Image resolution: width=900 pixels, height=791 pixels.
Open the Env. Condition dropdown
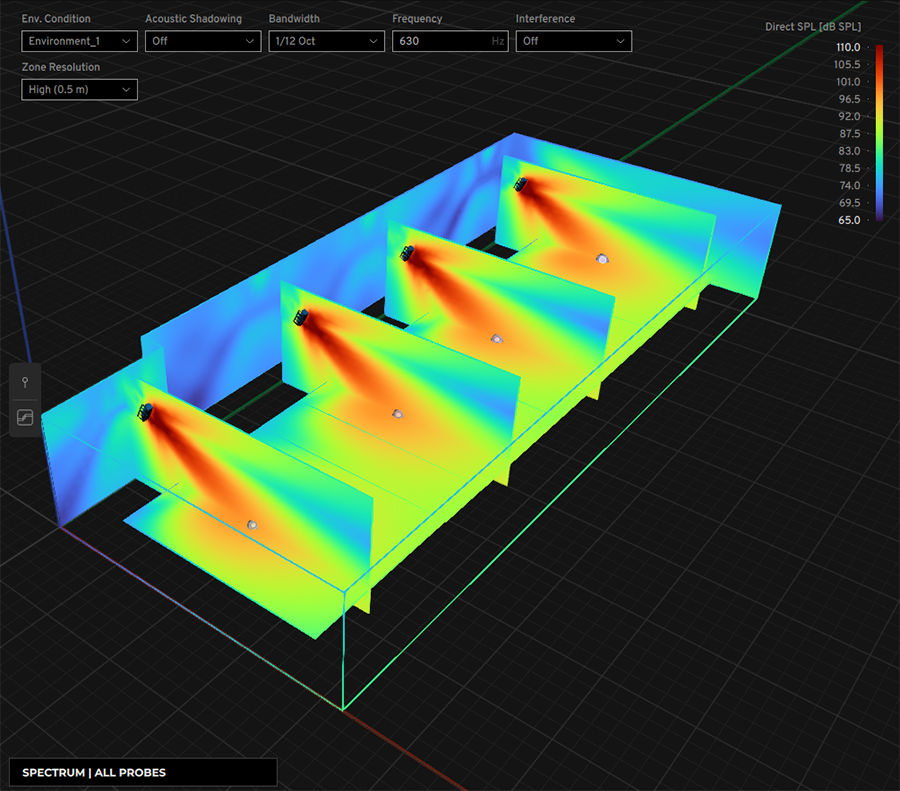coord(79,41)
